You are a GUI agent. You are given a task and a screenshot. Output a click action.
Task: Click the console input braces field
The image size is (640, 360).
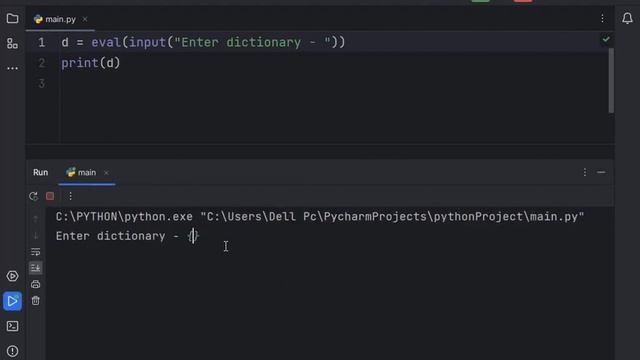193,236
